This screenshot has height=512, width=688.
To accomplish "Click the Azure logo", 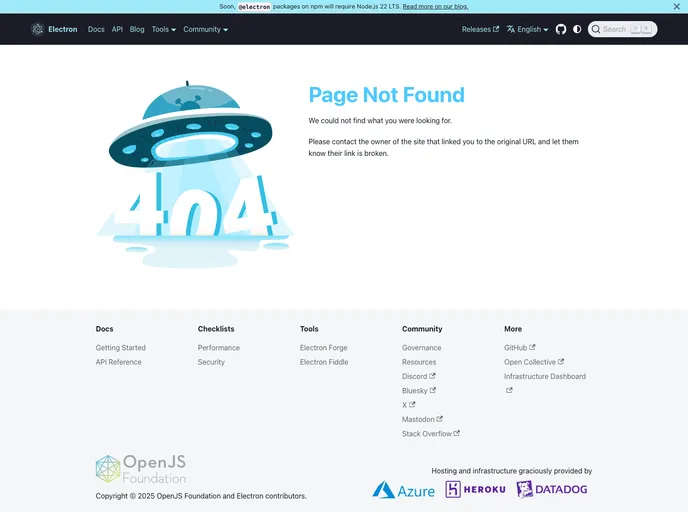I will click(403, 490).
